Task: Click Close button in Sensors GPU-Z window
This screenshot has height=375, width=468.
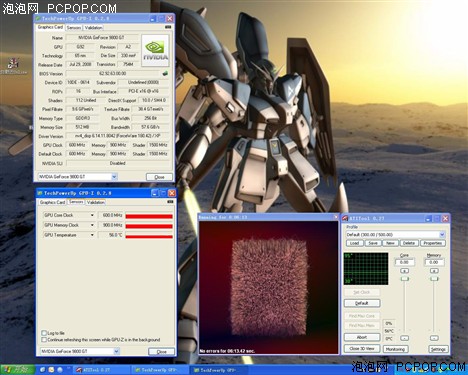Action: tap(161, 352)
